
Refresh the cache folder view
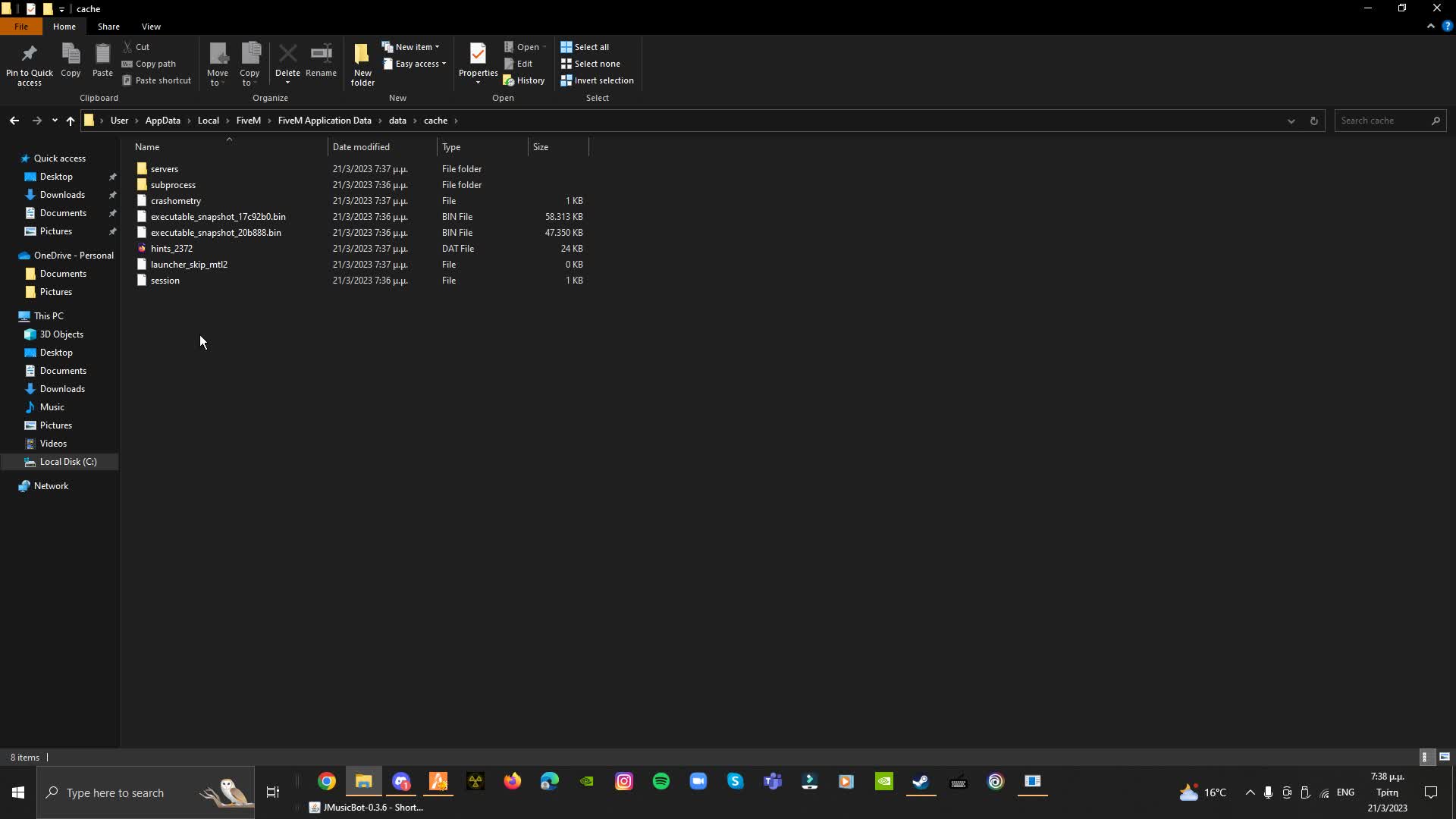[1313, 121]
